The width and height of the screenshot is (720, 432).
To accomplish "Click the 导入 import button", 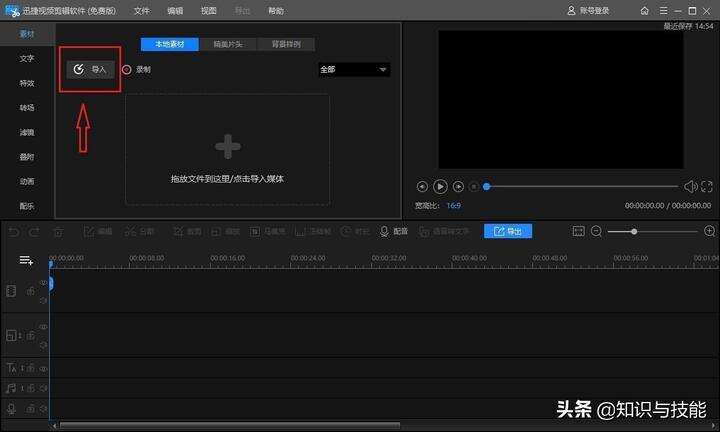I will (90, 69).
